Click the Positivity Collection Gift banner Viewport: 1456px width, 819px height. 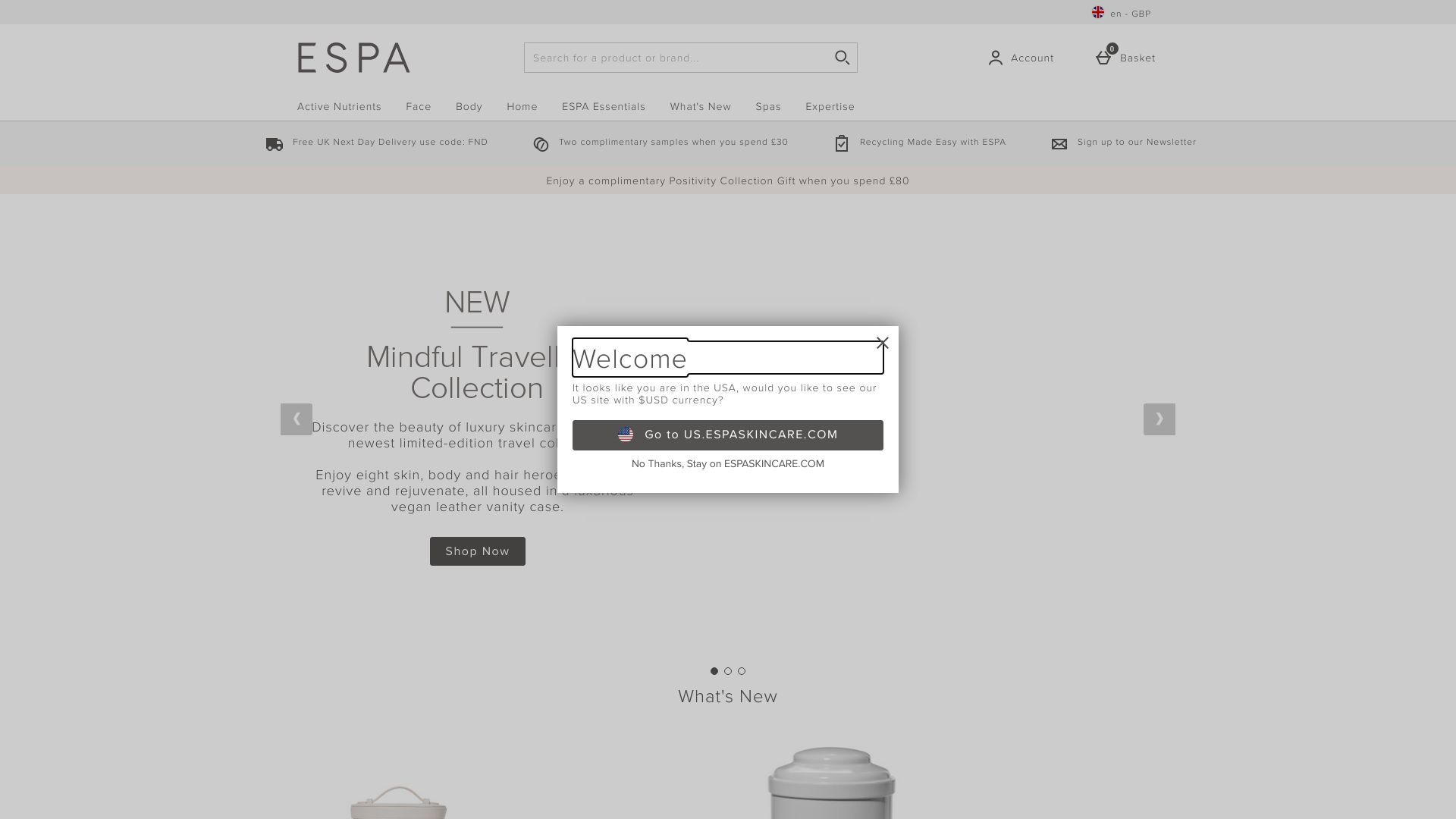click(x=728, y=180)
